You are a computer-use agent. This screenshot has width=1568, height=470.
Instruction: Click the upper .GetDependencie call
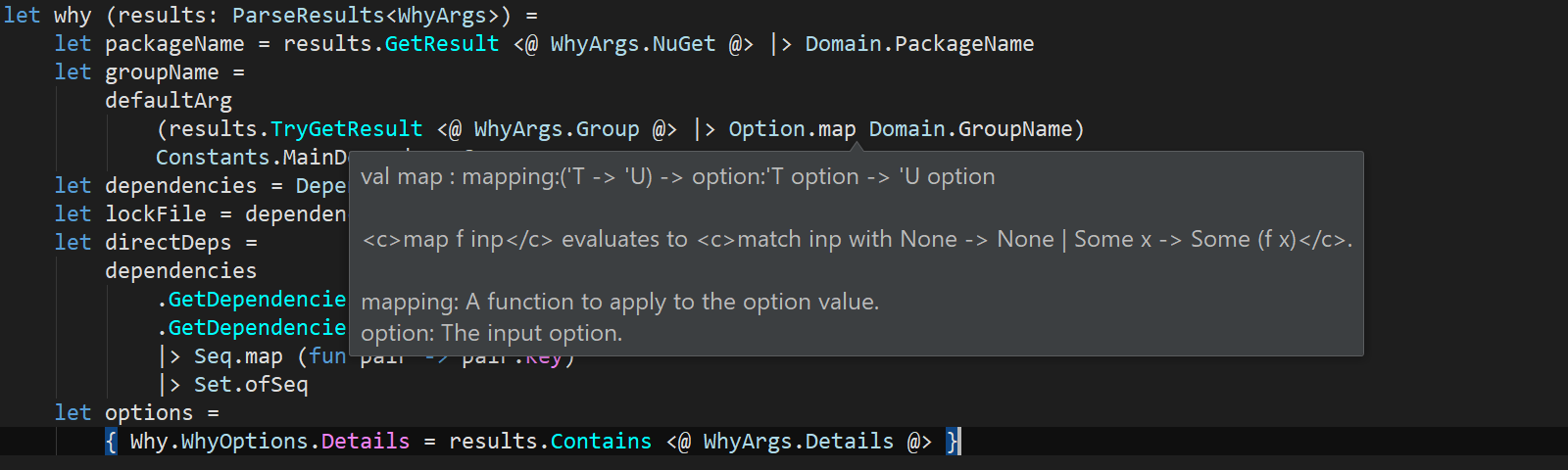pyautogui.click(x=252, y=300)
